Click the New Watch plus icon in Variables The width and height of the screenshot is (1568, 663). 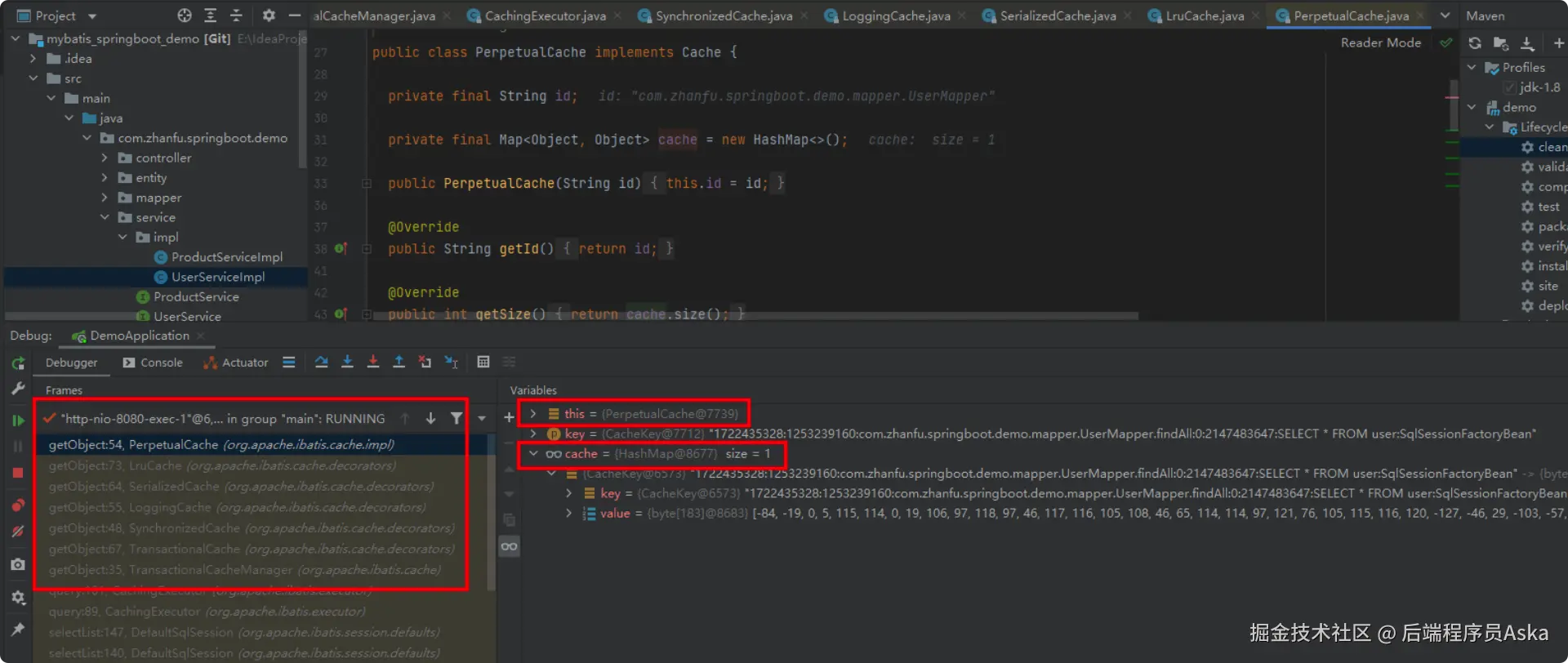[x=509, y=417]
